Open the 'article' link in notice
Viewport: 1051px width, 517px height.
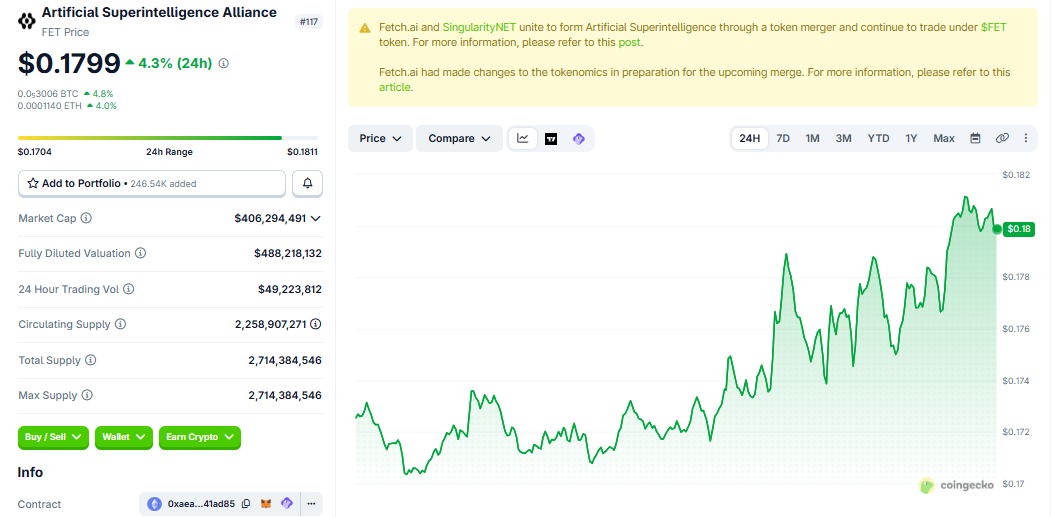pyautogui.click(x=394, y=87)
